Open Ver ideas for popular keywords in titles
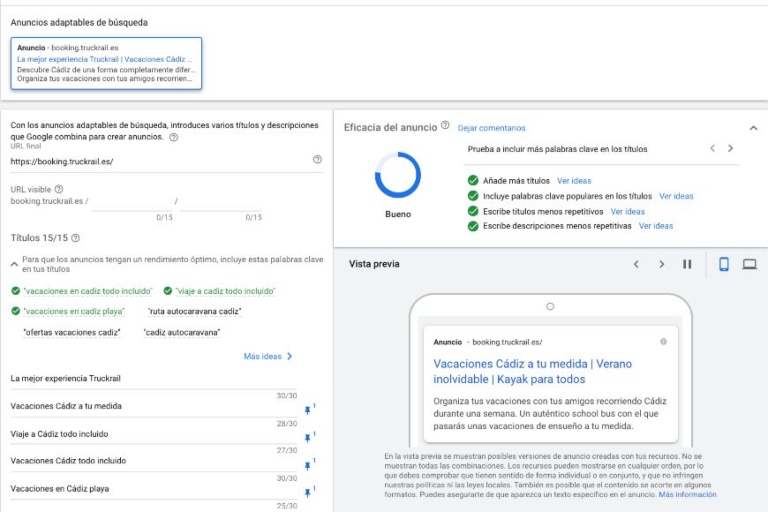768x512 pixels. [676, 196]
